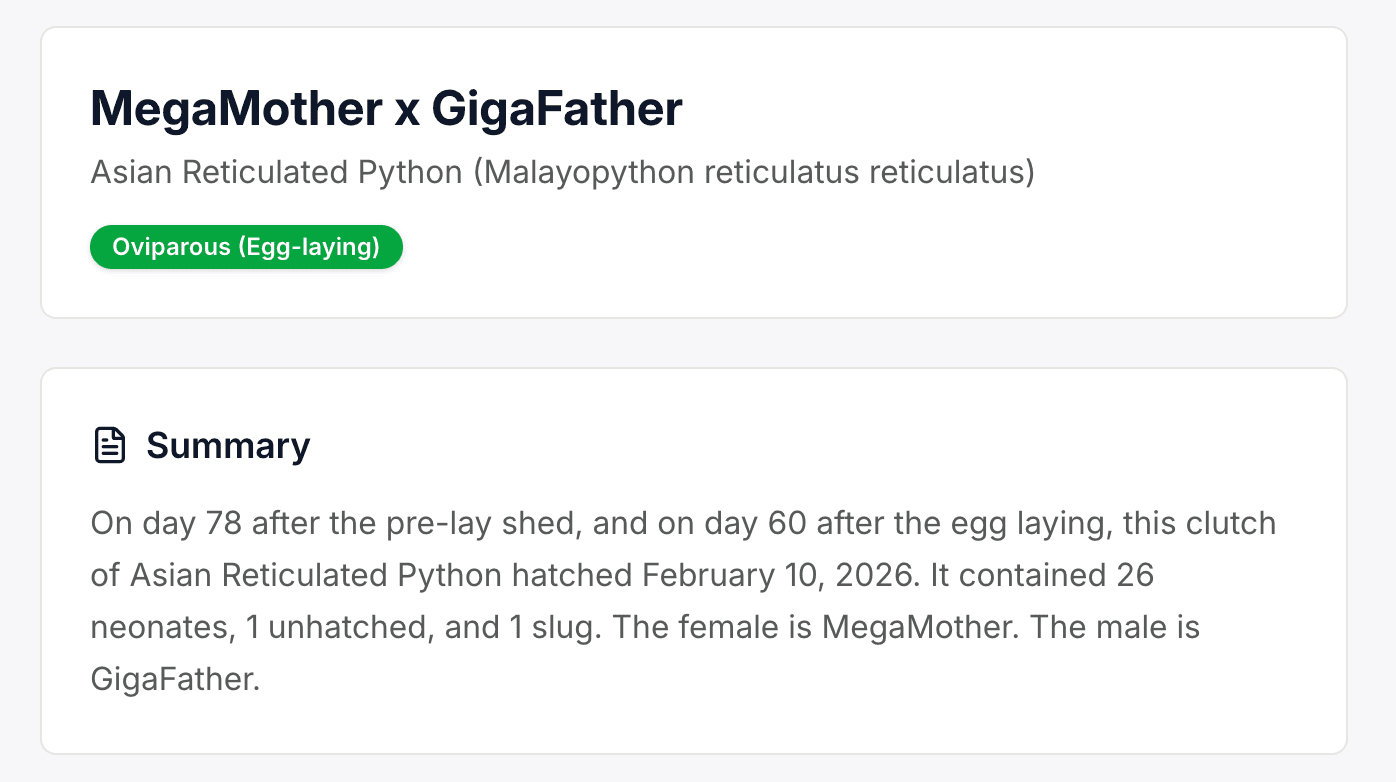This screenshot has height=782, width=1396.
Task: Click "Asian Reticulated Python" in summary paragraph
Action: (316, 575)
